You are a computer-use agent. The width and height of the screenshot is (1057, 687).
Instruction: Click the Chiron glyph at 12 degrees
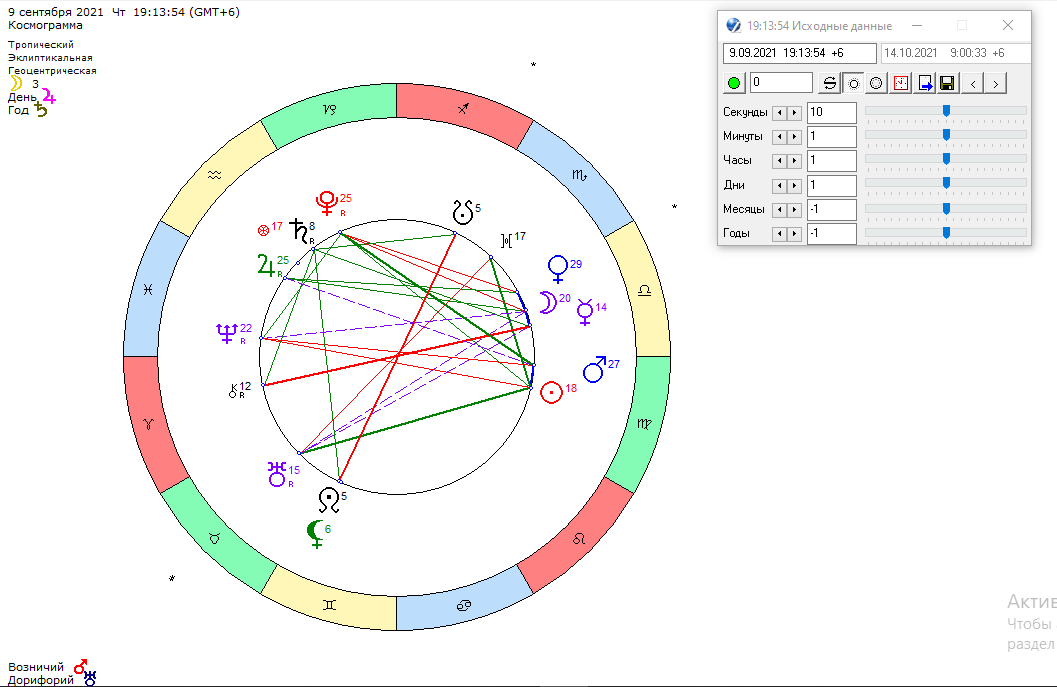tap(233, 391)
